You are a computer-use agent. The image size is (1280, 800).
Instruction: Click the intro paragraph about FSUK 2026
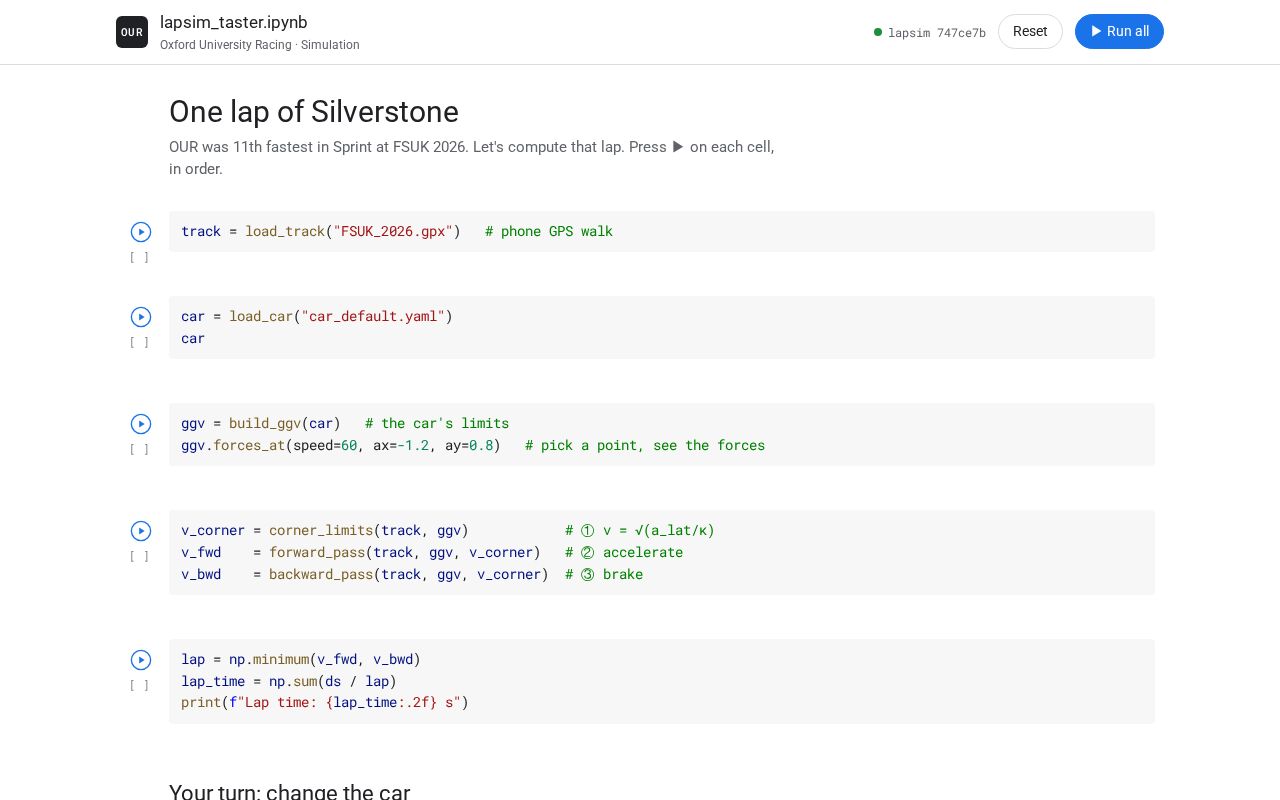click(x=472, y=158)
